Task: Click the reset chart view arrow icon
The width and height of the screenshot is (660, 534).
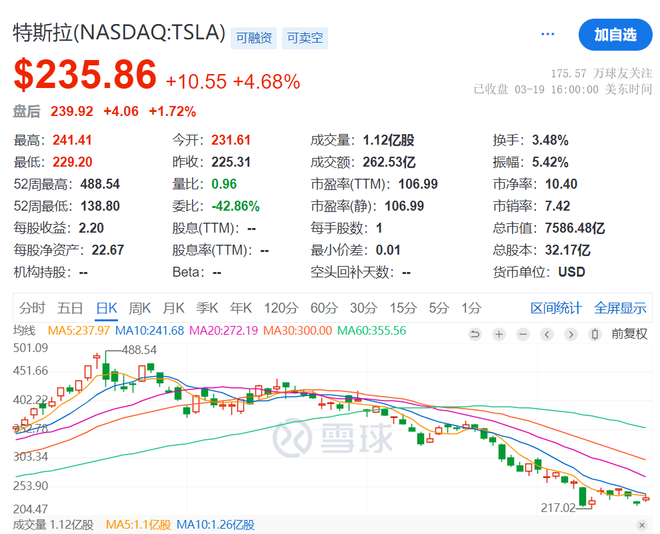Action: [x=475, y=334]
